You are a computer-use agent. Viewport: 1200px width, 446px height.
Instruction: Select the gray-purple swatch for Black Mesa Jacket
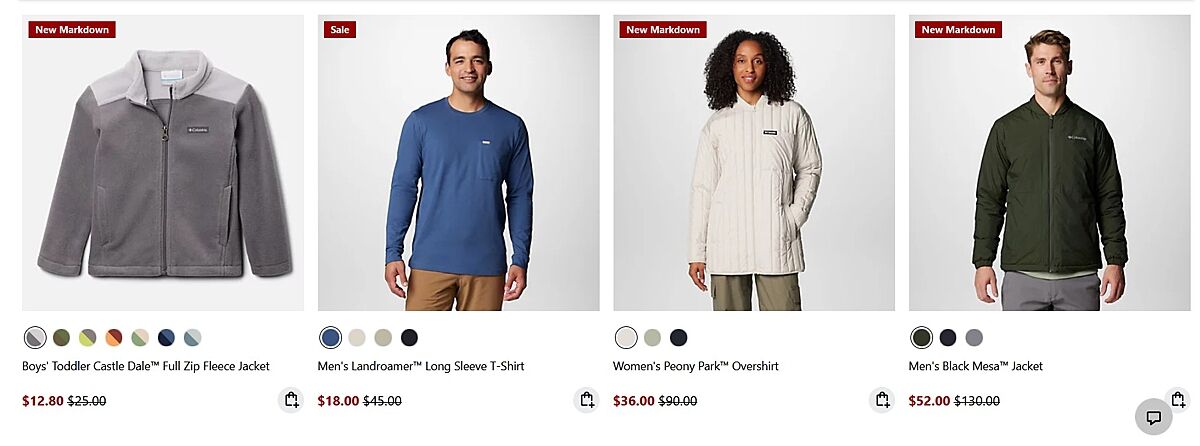[974, 337]
